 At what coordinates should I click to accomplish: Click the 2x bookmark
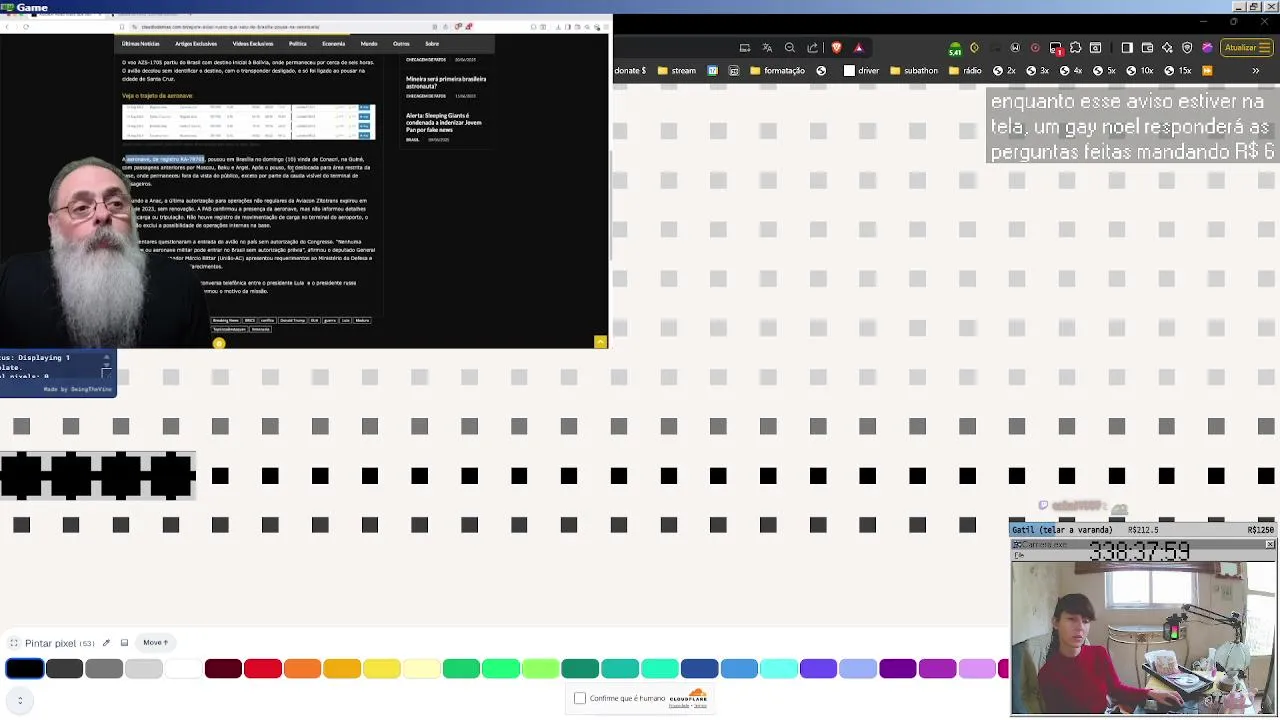click(x=1004, y=71)
